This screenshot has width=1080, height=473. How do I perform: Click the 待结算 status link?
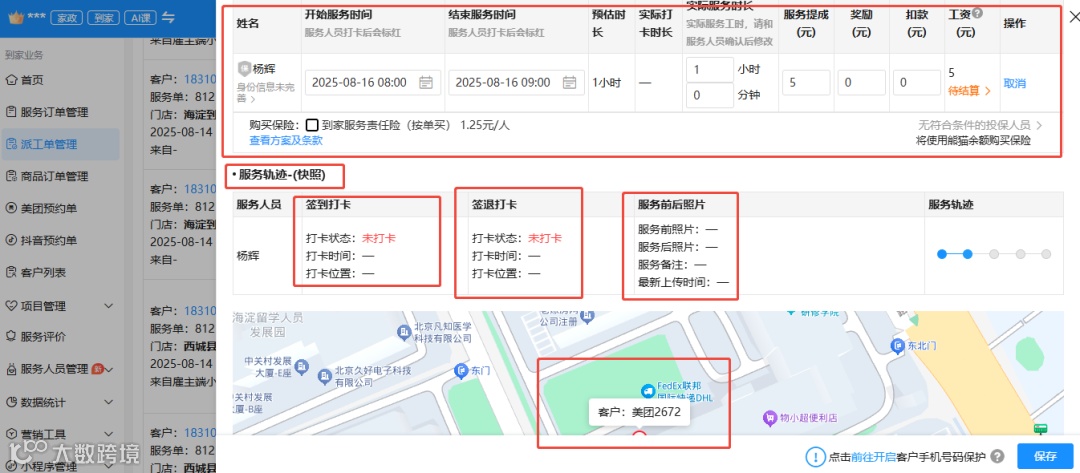click(969, 91)
